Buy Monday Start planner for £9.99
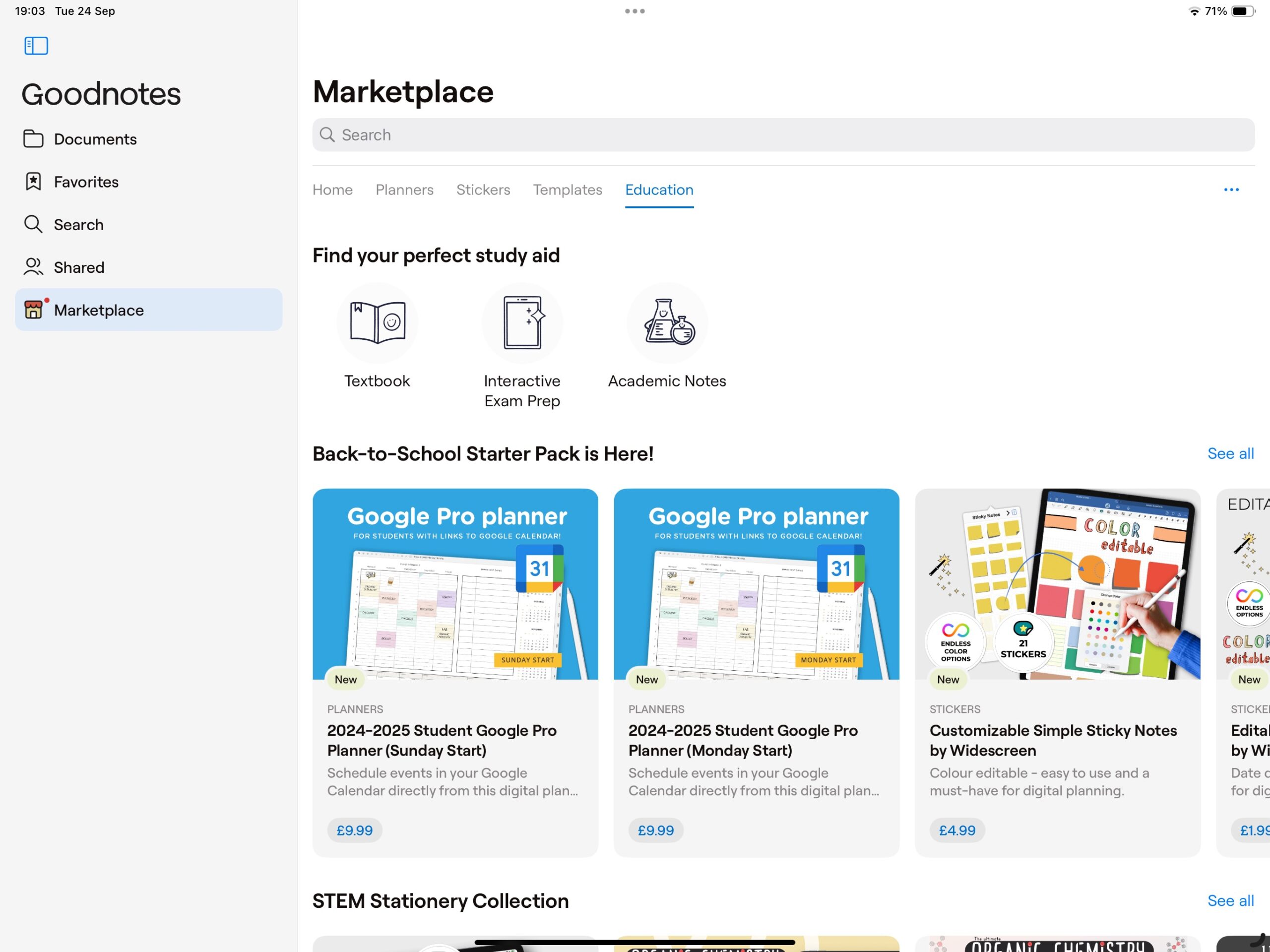Screen dimensions: 1270x952 pyautogui.click(x=656, y=830)
